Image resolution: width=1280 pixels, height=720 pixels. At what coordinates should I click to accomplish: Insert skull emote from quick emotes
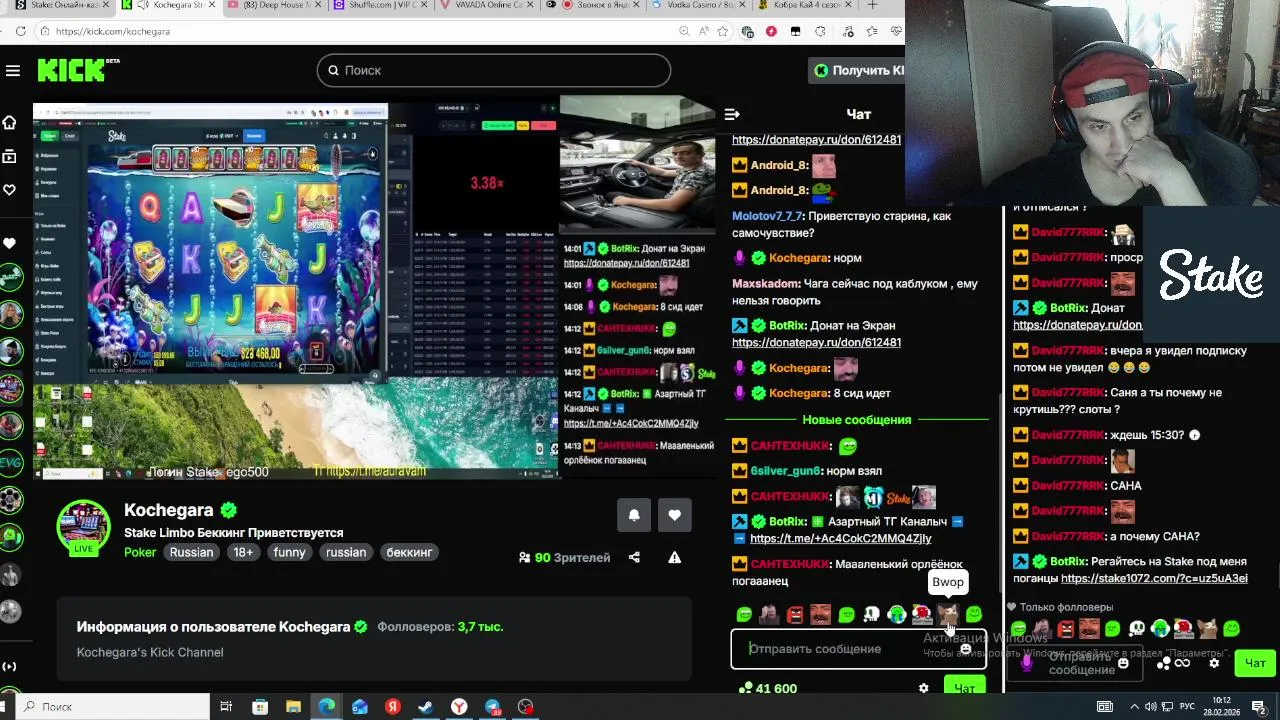point(871,614)
